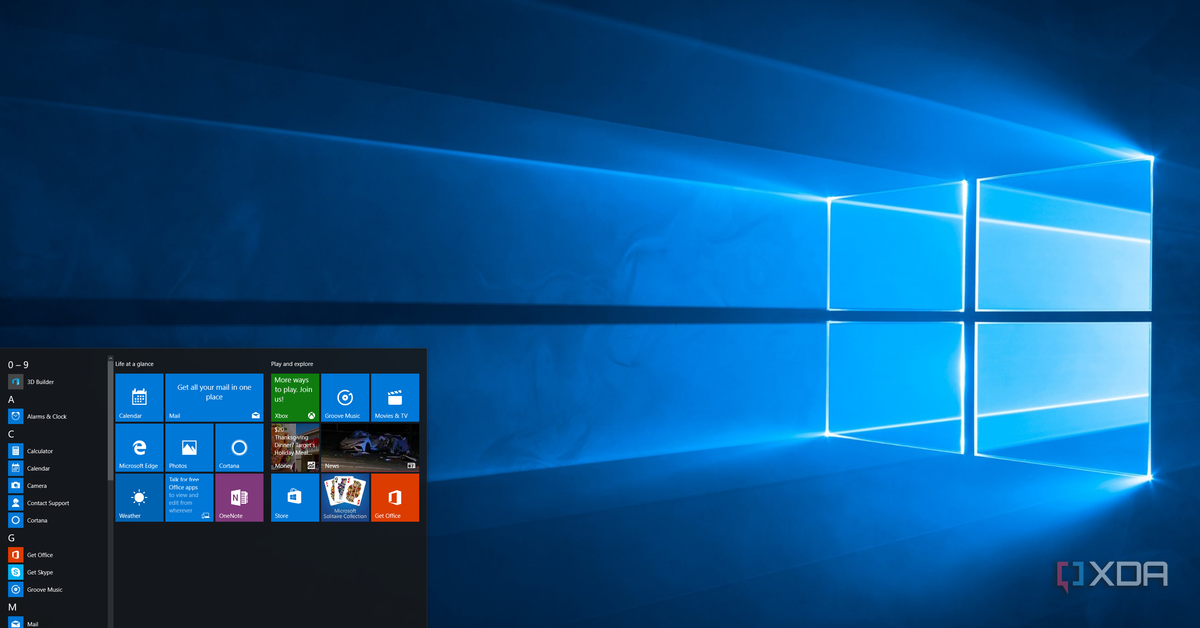The image size is (1200, 628).
Task: Open the wide Mail tile
Action: click(214, 397)
